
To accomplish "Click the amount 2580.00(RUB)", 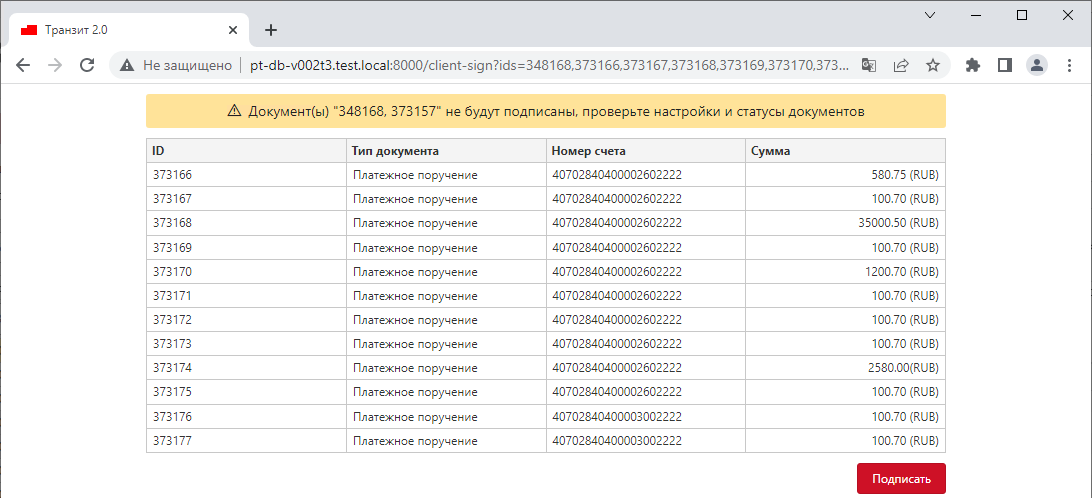I will click(903, 368).
